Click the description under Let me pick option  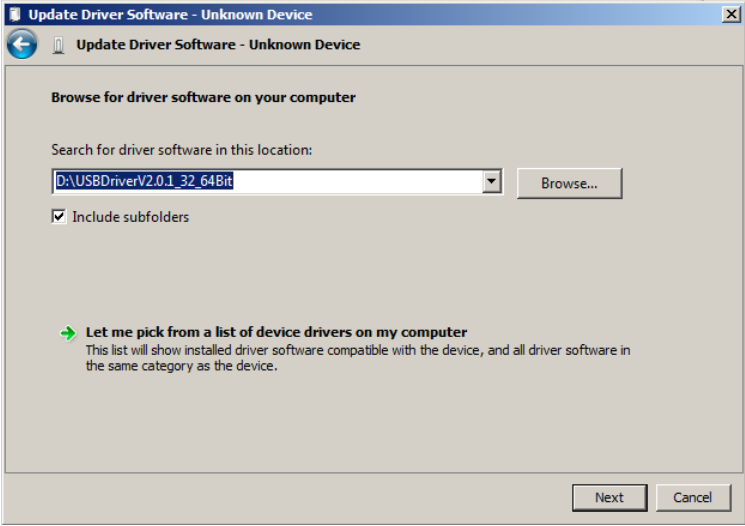[358, 358]
